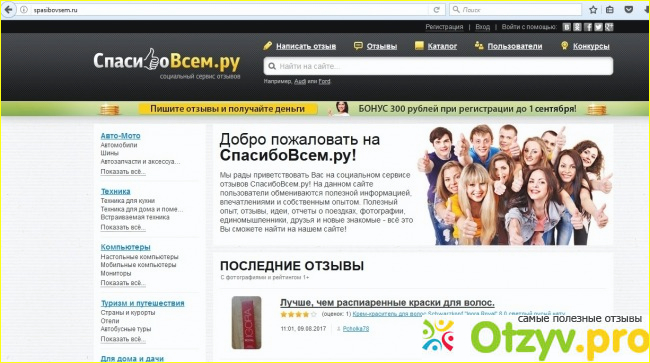The width and height of the screenshot is (650, 363).
Task: Open the Отзывы menu item
Action: click(381, 46)
